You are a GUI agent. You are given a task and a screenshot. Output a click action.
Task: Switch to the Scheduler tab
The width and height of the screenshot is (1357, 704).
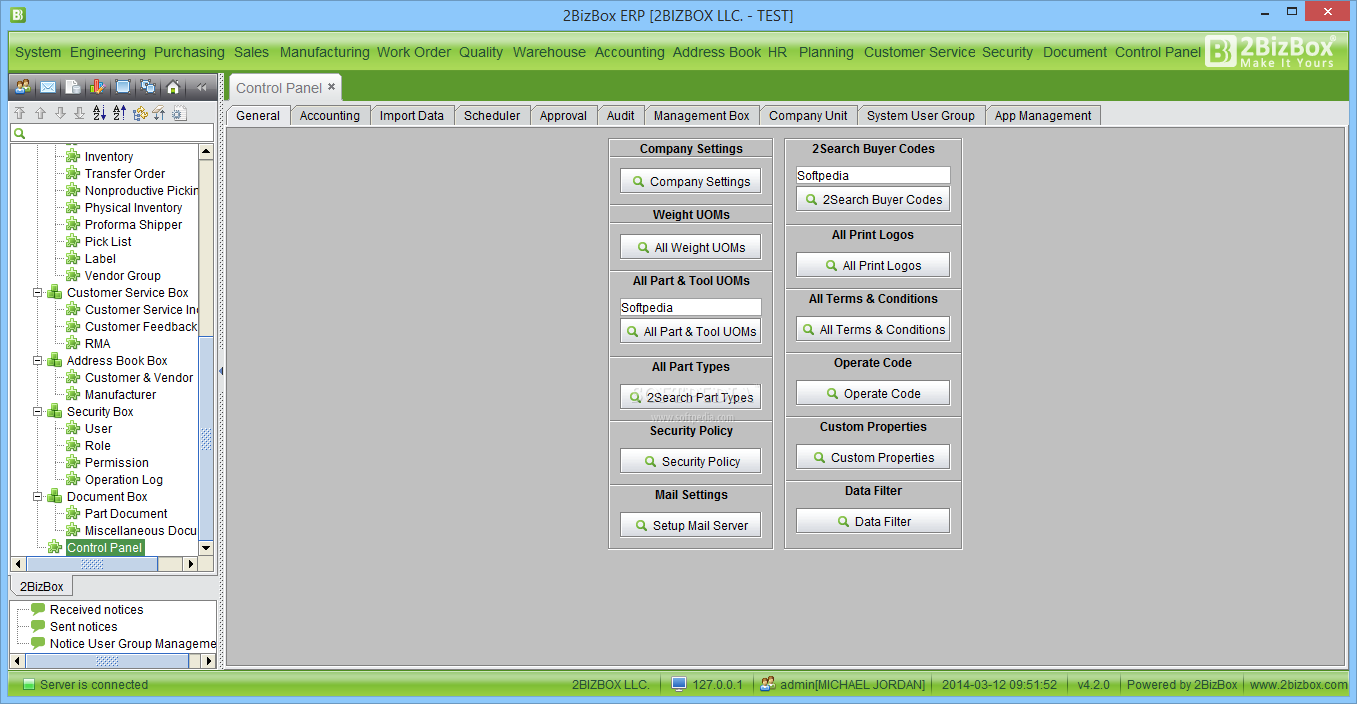point(492,116)
